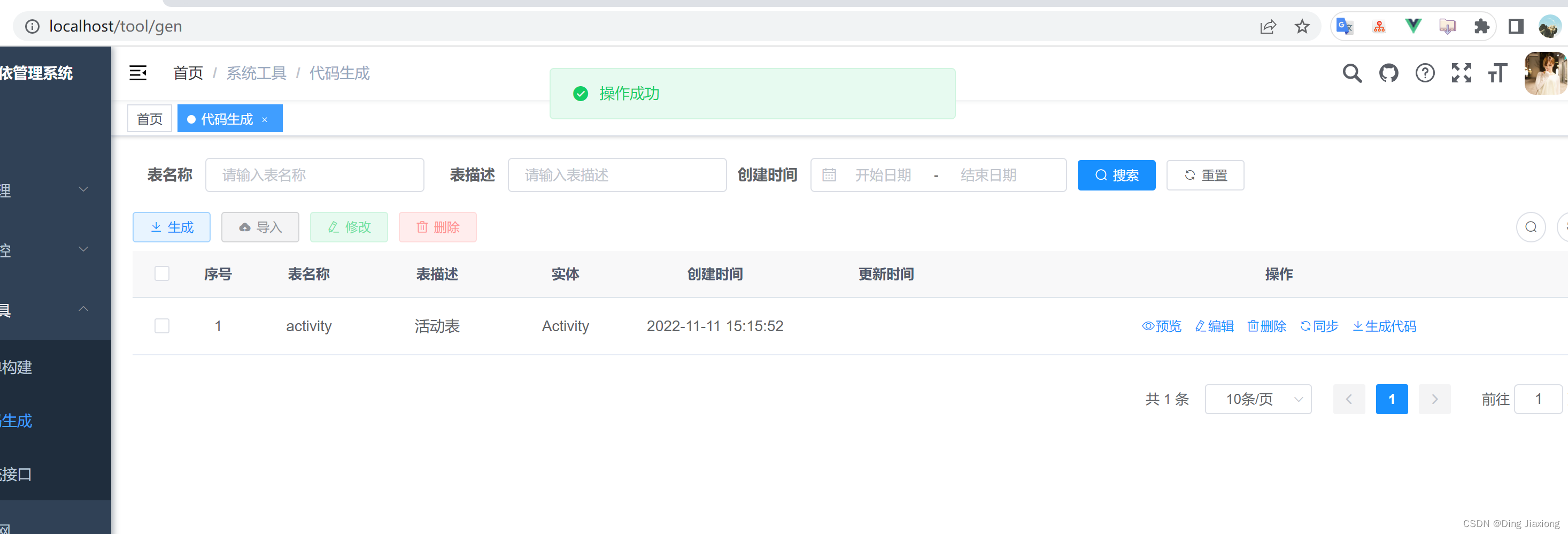Sync the activity table via 同步
This screenshot has height=534, width=1568.
pos(1319,326)
